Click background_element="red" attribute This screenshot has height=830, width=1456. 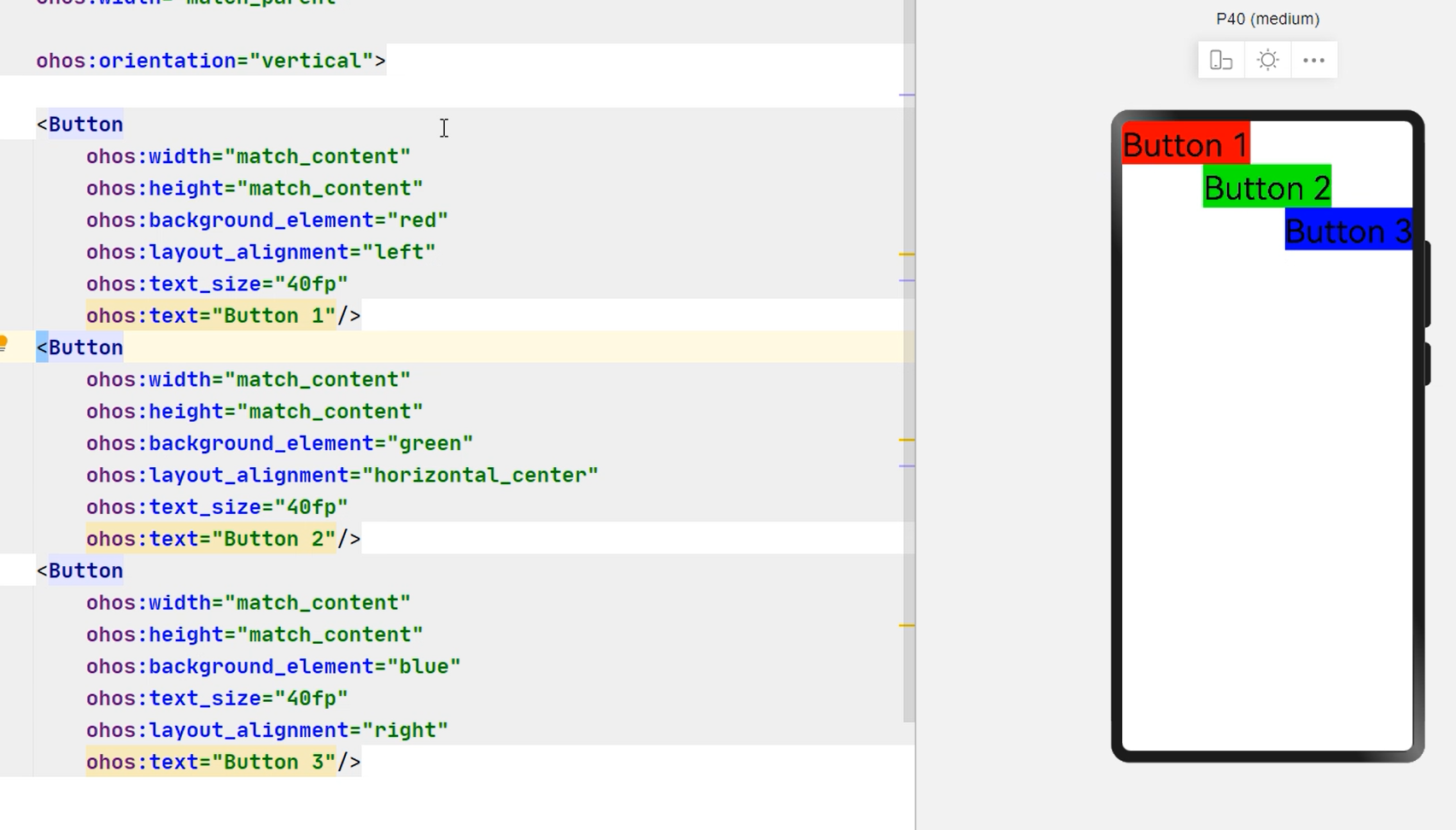click(x=267, y=220)
